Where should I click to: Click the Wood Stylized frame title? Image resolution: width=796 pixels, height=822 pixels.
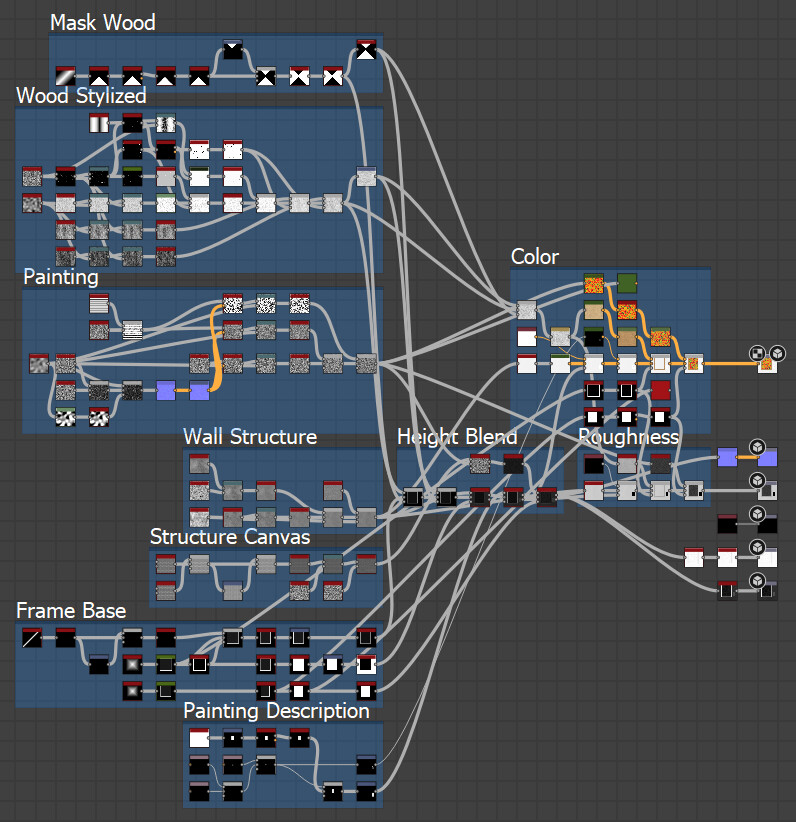pyautogui.click(x=81, y=96)
